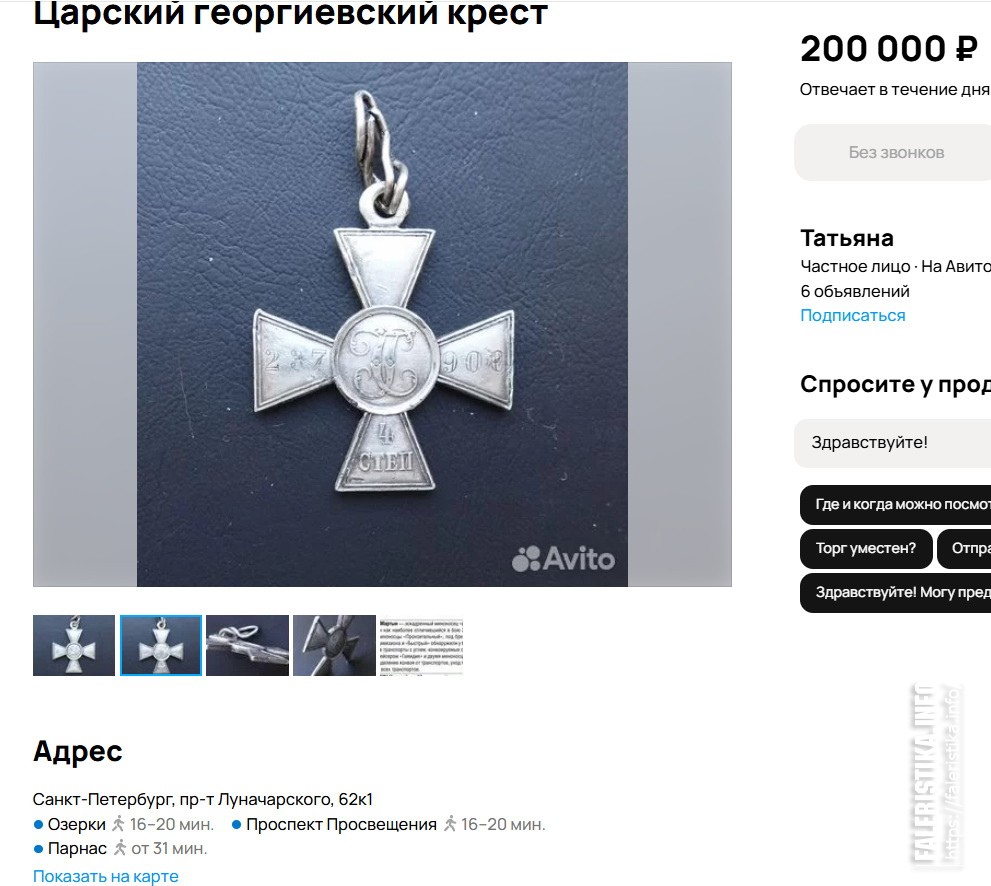Select the highlighted second cross thumbnail
Viewport: 991px width, 886px height.
(161, 645)
